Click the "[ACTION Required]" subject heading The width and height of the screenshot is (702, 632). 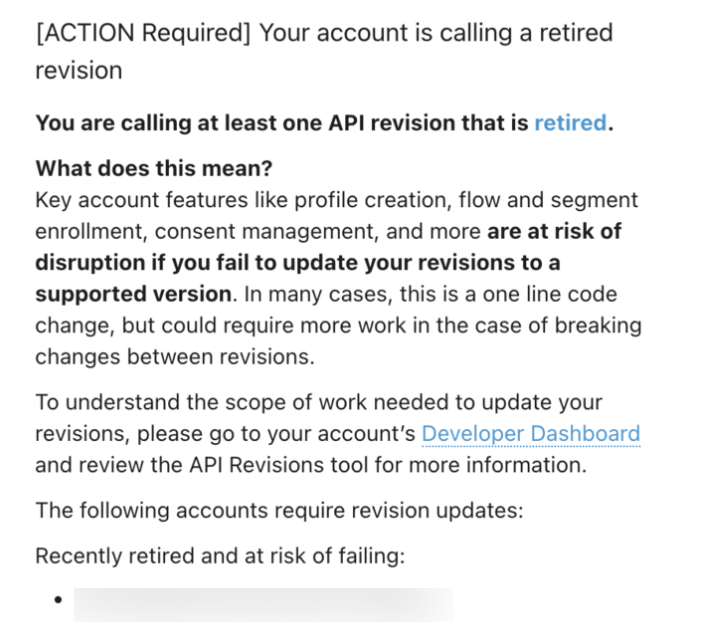pos(141,32)
